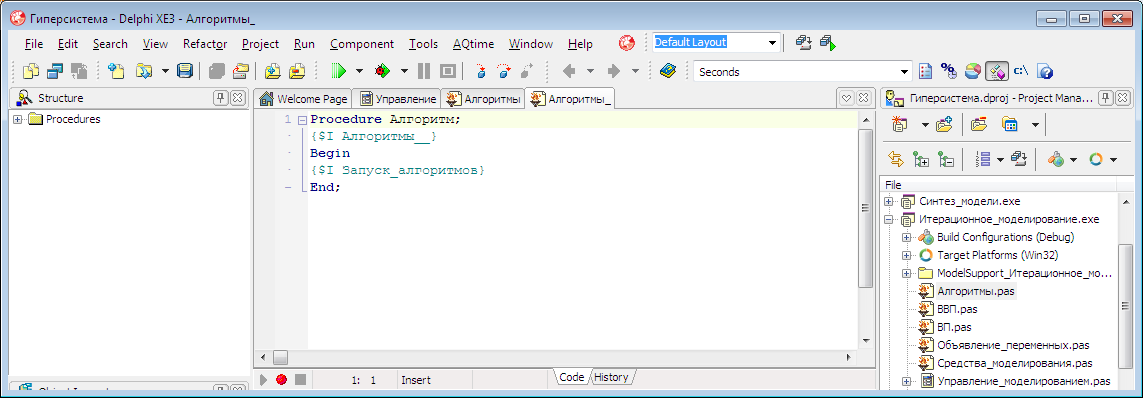This screenshot has height=398, width=1143.
Task: Click the AQtime pie chart icon
Action: pyautogui.click(x=972, y=71)
